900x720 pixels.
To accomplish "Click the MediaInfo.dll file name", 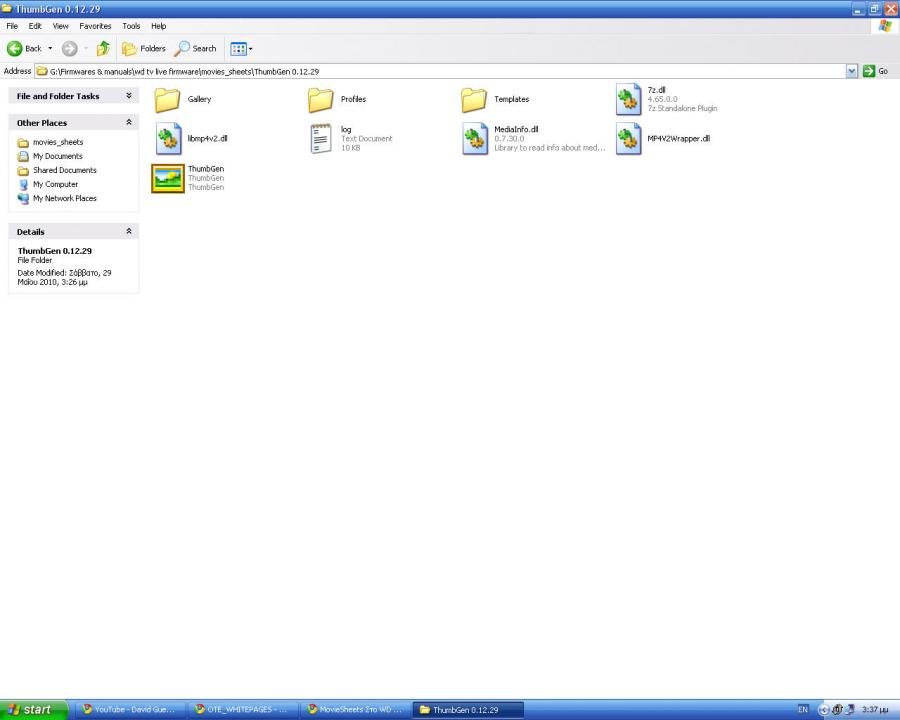I will [x=516, y=130].
